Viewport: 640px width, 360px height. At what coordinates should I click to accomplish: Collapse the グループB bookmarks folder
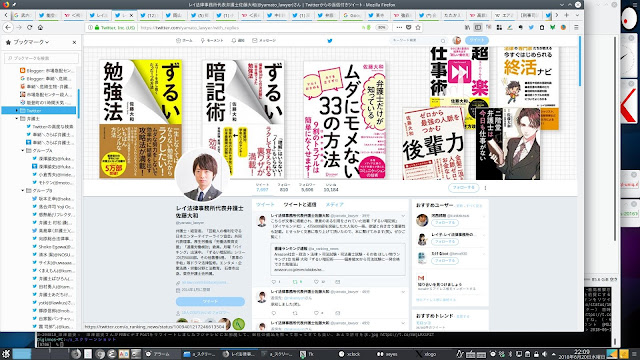point(23,191)
